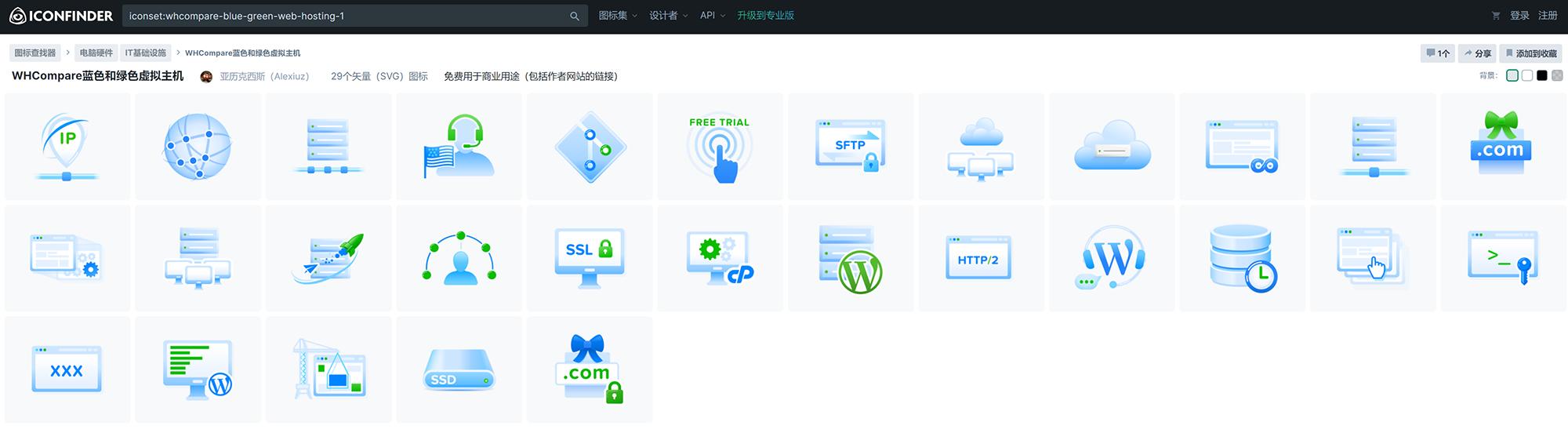Image resolution: width=1568 pixels, height=433 pixels.
Task: Select the cPanel gear monitor icon
Action: pos(720,258)
